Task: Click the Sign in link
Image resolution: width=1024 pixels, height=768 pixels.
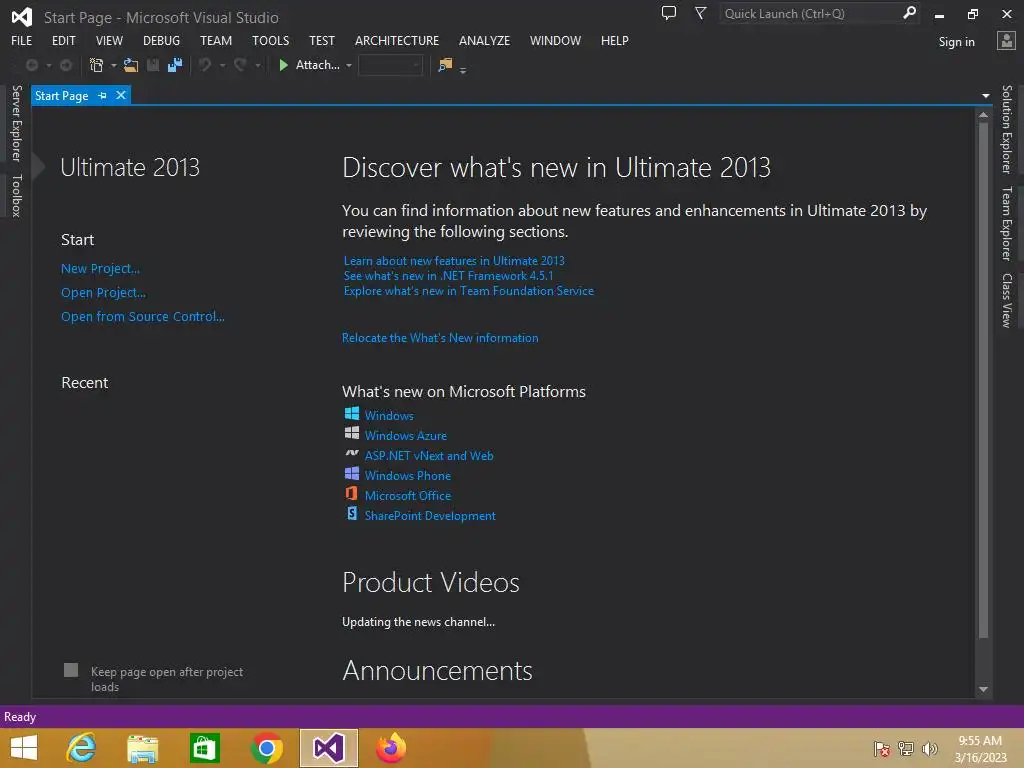Action: pos(956,42)
